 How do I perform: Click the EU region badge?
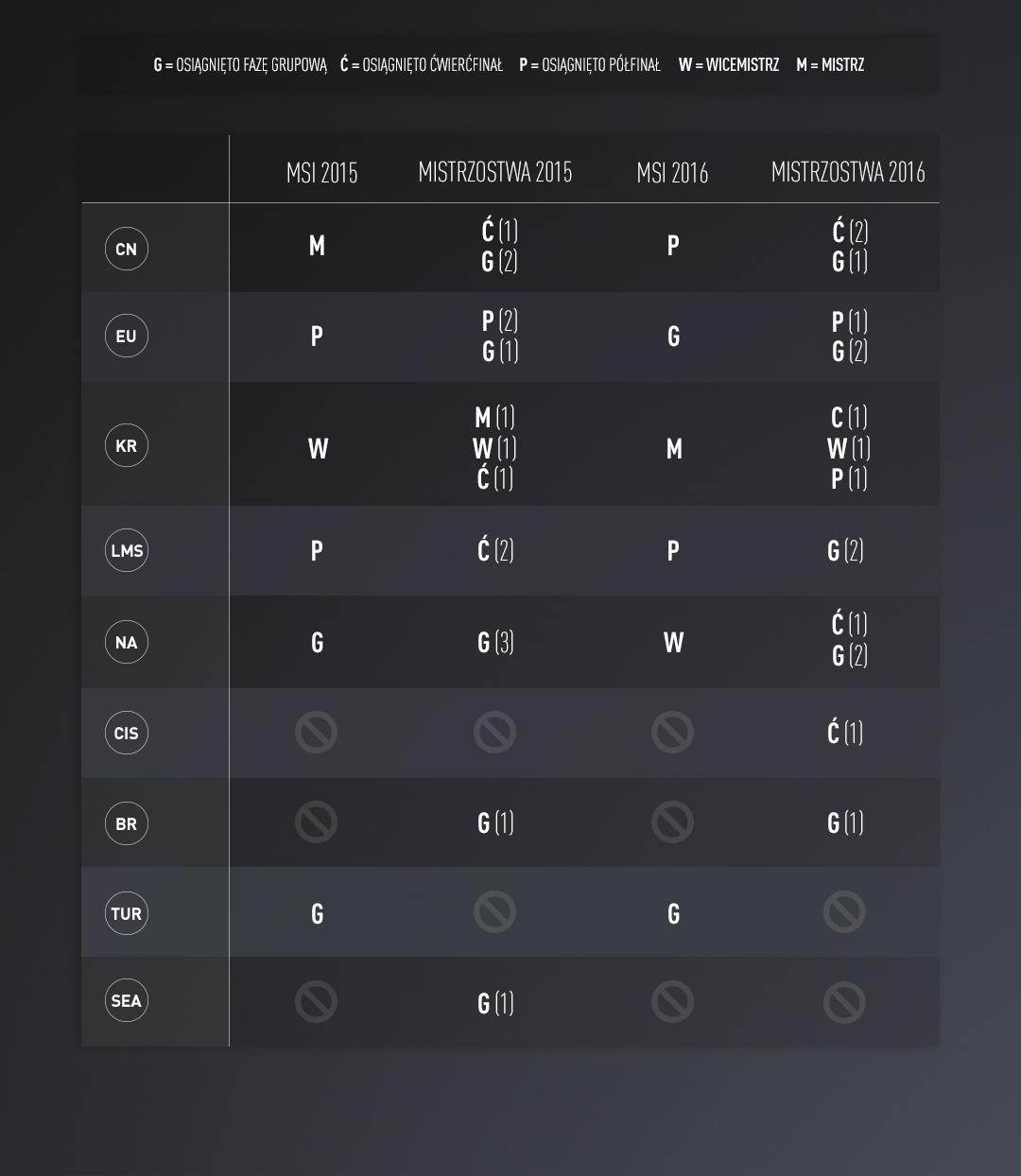[x=127, y=336]
